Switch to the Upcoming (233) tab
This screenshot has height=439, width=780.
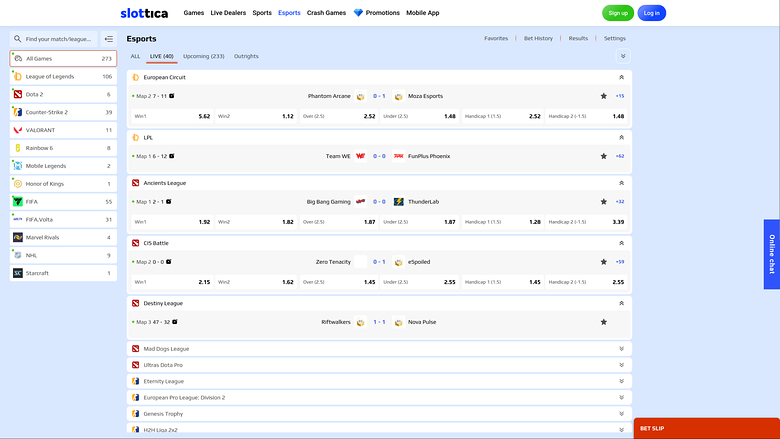tap(203, 56)
